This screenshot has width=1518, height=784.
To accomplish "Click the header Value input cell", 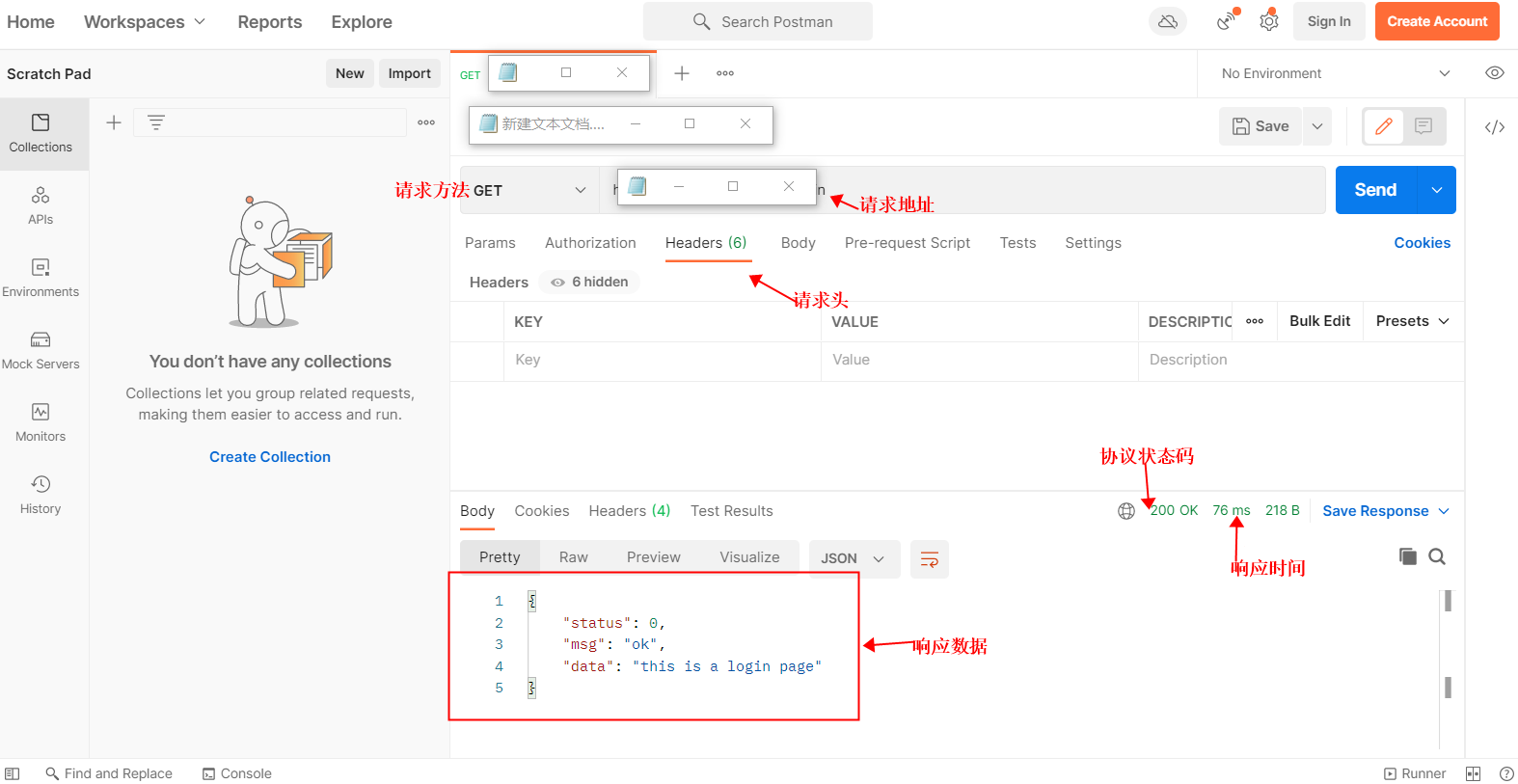I will (980, 360).
